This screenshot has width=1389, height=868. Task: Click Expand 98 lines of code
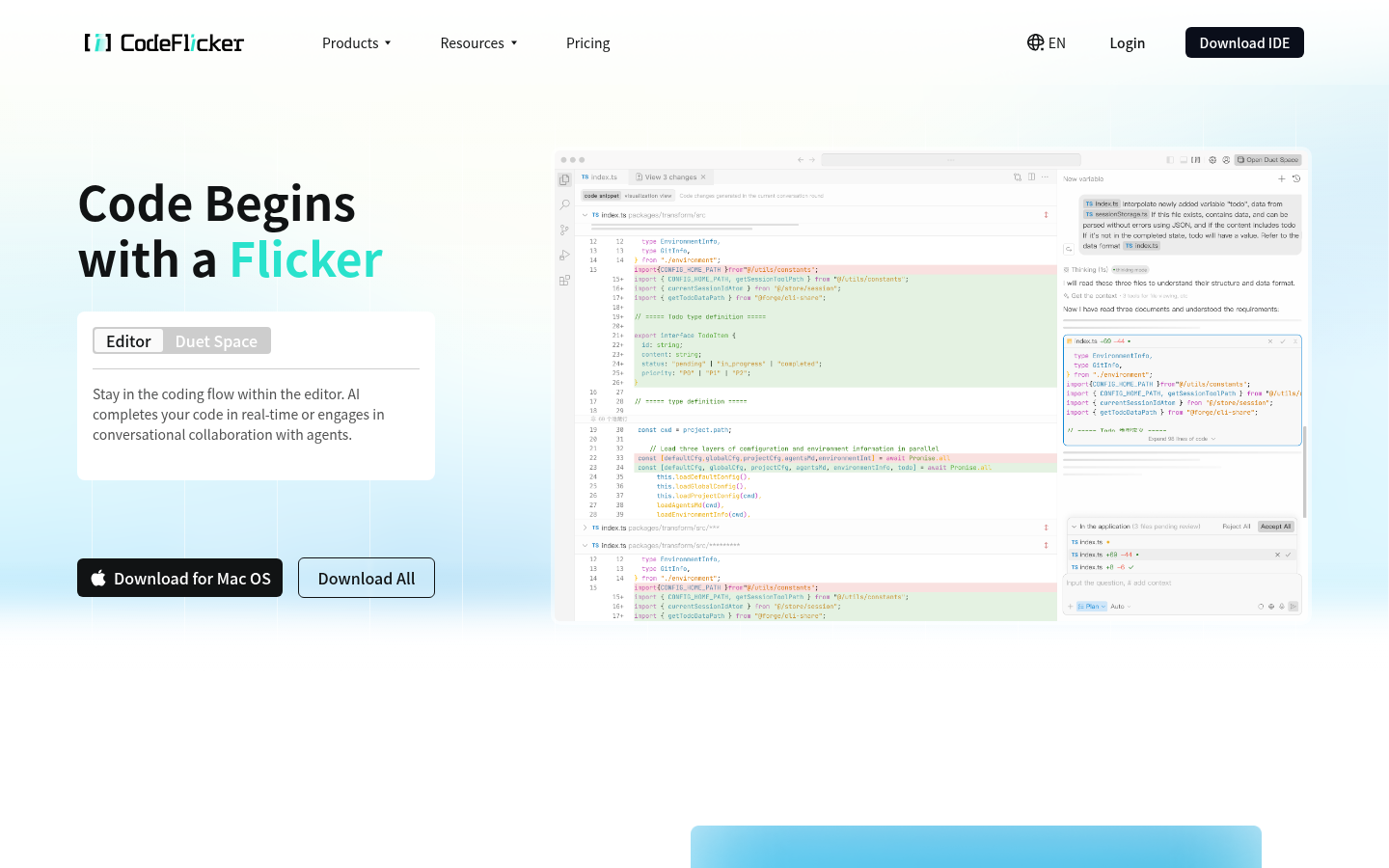point(1182,439)
